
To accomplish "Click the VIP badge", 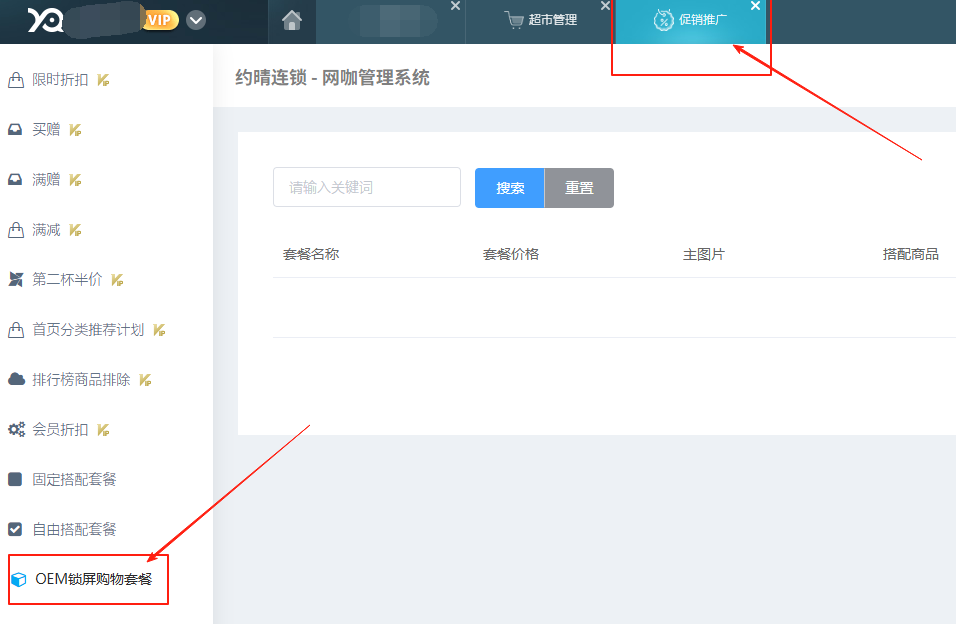I will 160,20.
